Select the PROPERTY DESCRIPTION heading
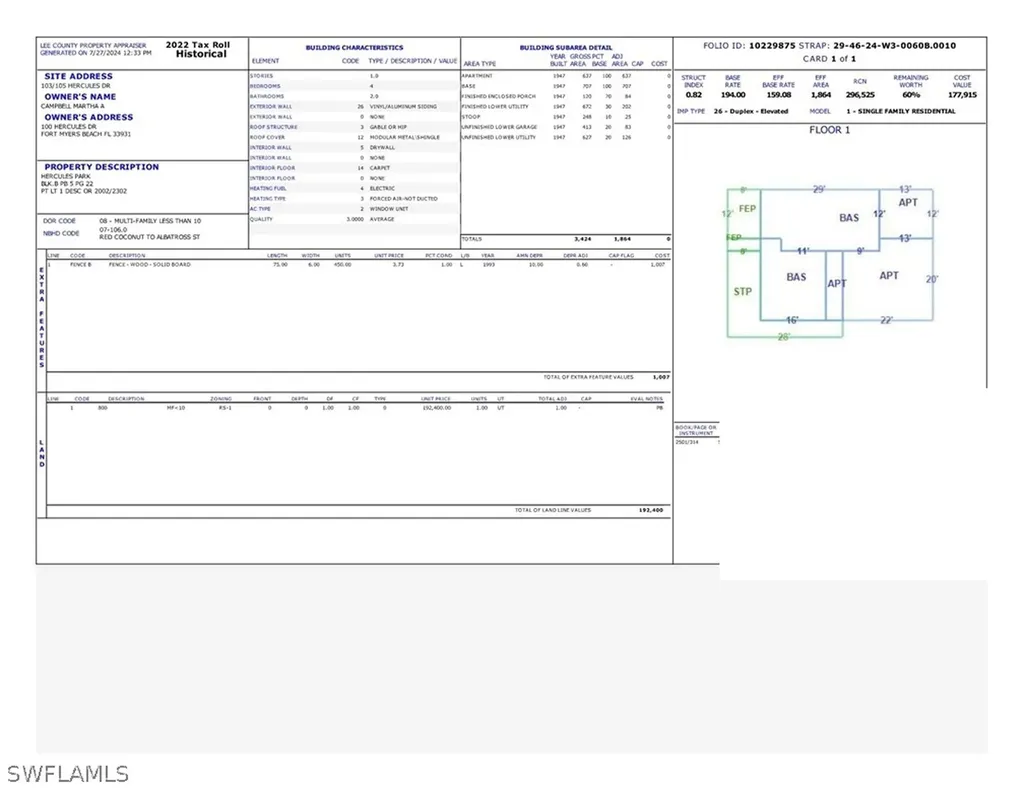 pos(101,167)
